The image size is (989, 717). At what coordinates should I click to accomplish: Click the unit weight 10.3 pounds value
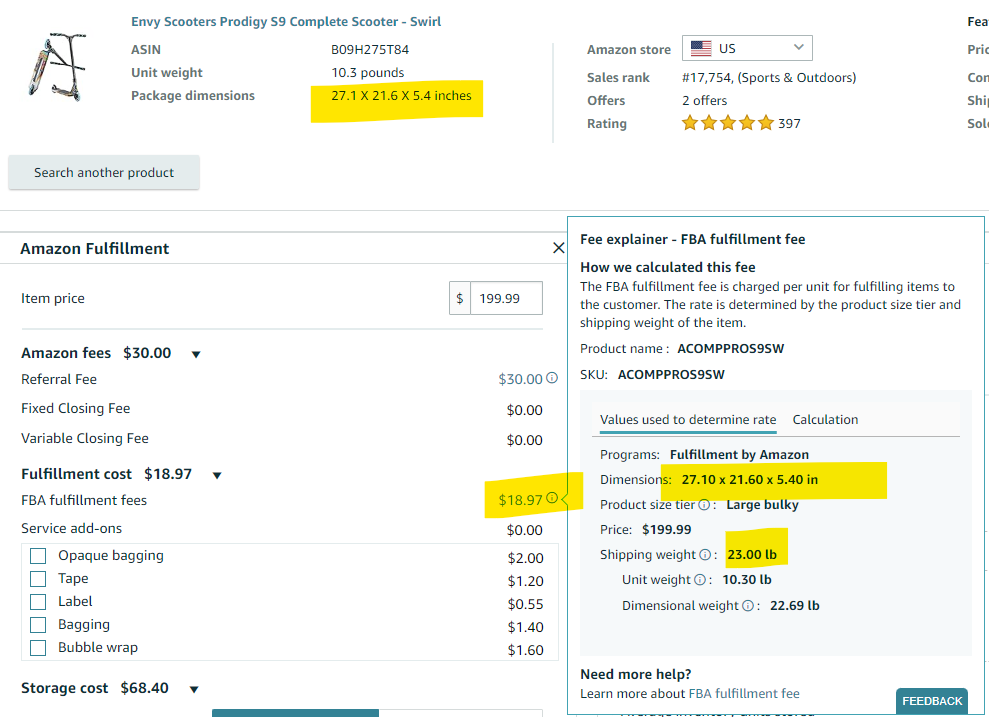click(368, 73)
